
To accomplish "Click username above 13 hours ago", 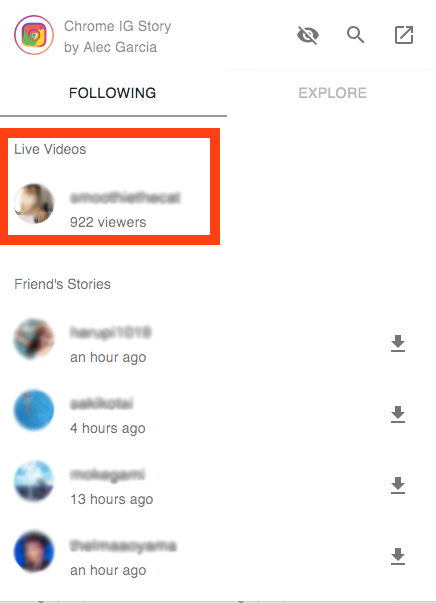I will click(x=107, y=475).
